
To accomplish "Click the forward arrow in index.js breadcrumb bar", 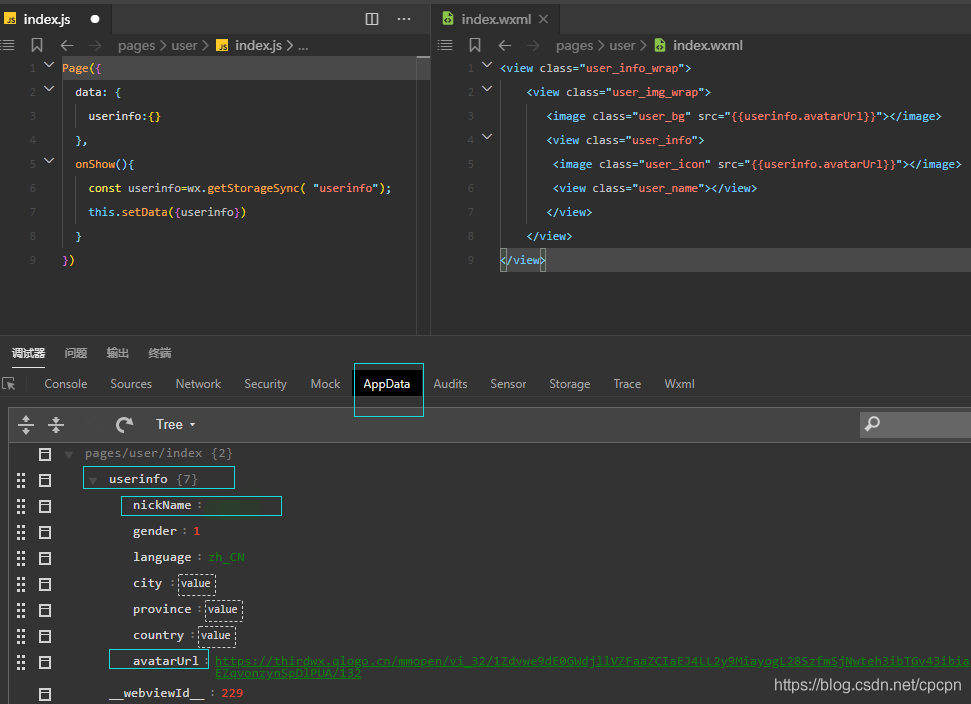I will coord(95,45).
